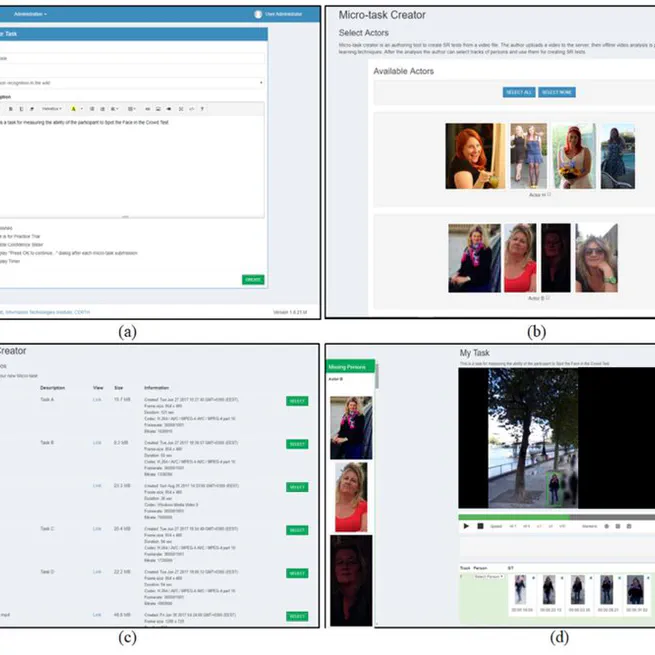Click the first track snapshot thumbnail

520,589
